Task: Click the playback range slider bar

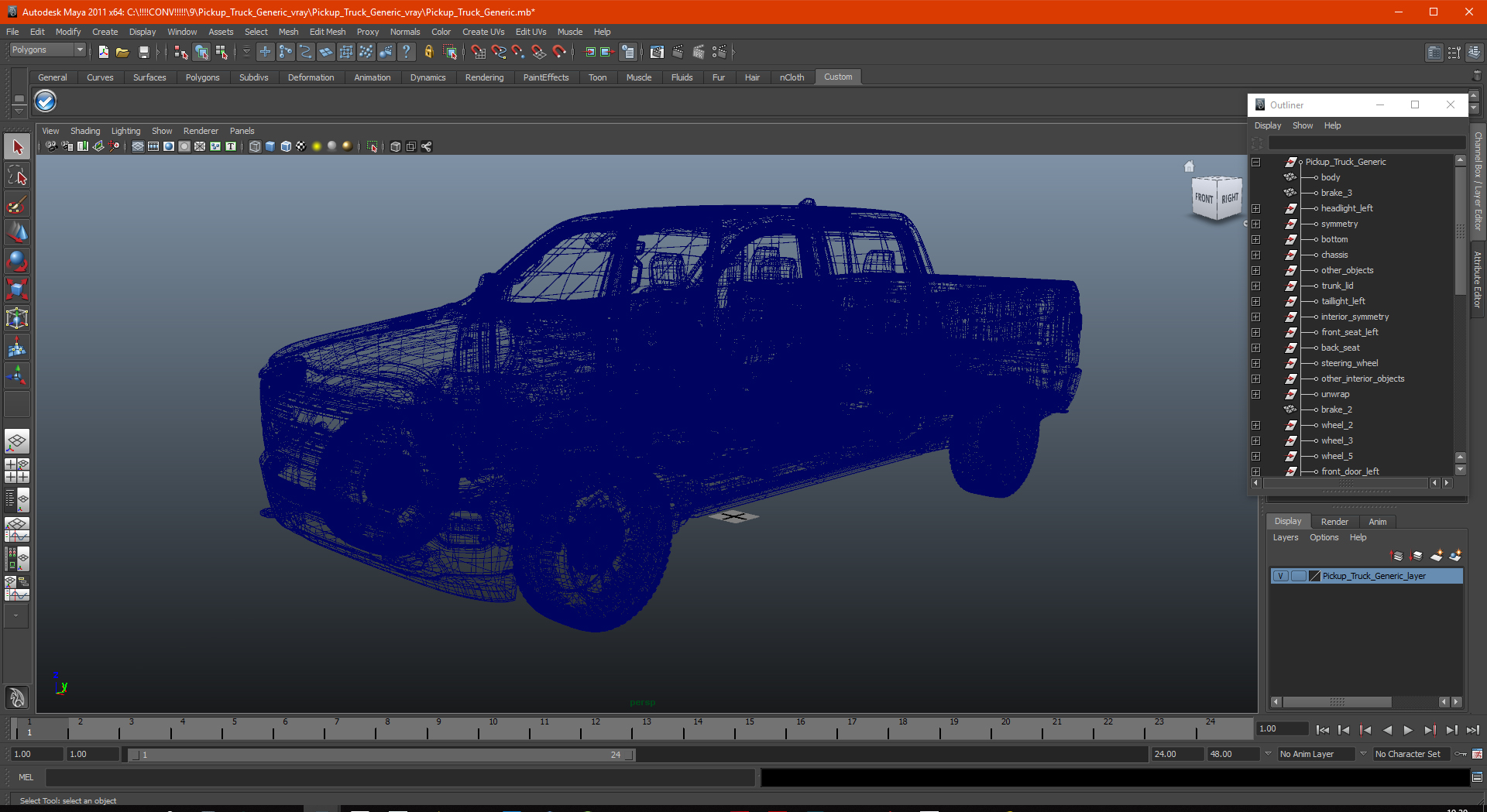Action: click(x=381, y=755)
